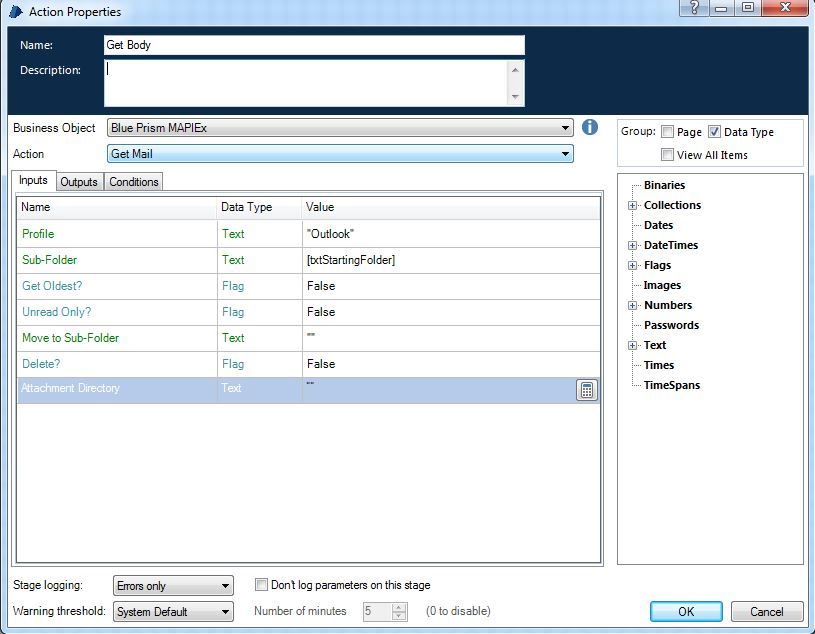
Task: Uncheck the Data Type grouping checkbox
Action: [714, 131]
